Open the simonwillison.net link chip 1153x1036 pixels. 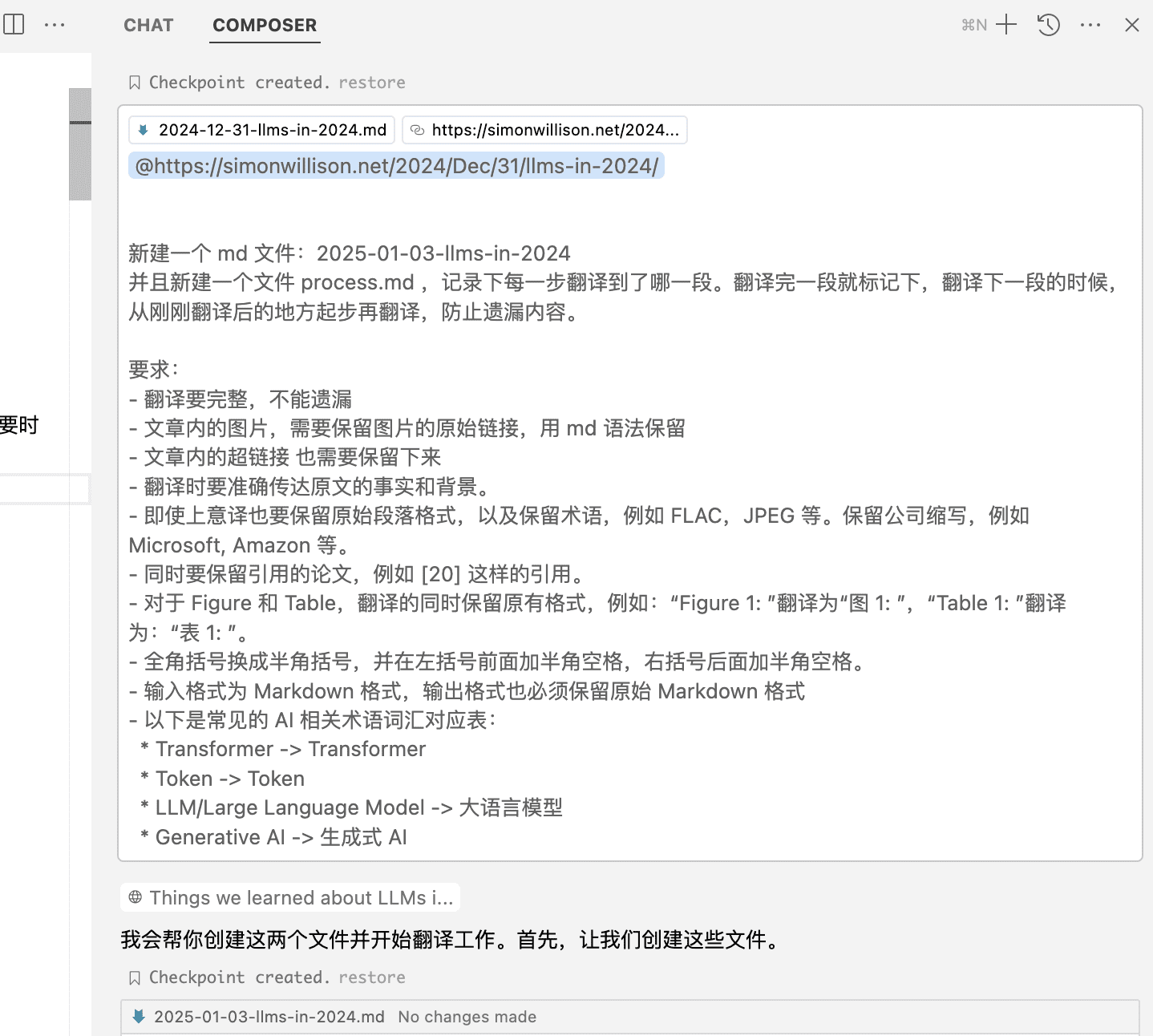(544, 130)
